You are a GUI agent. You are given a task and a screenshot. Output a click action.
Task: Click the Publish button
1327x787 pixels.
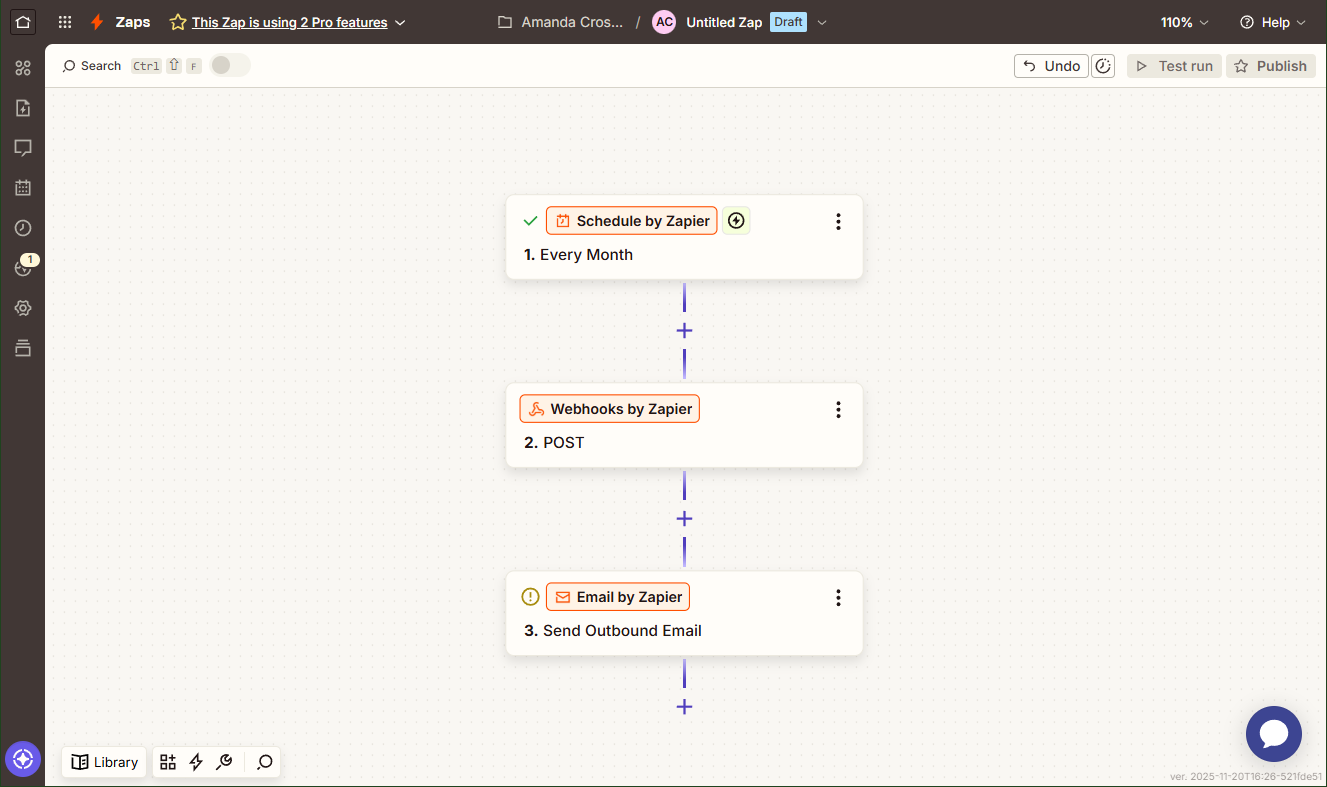(1271, 66)
